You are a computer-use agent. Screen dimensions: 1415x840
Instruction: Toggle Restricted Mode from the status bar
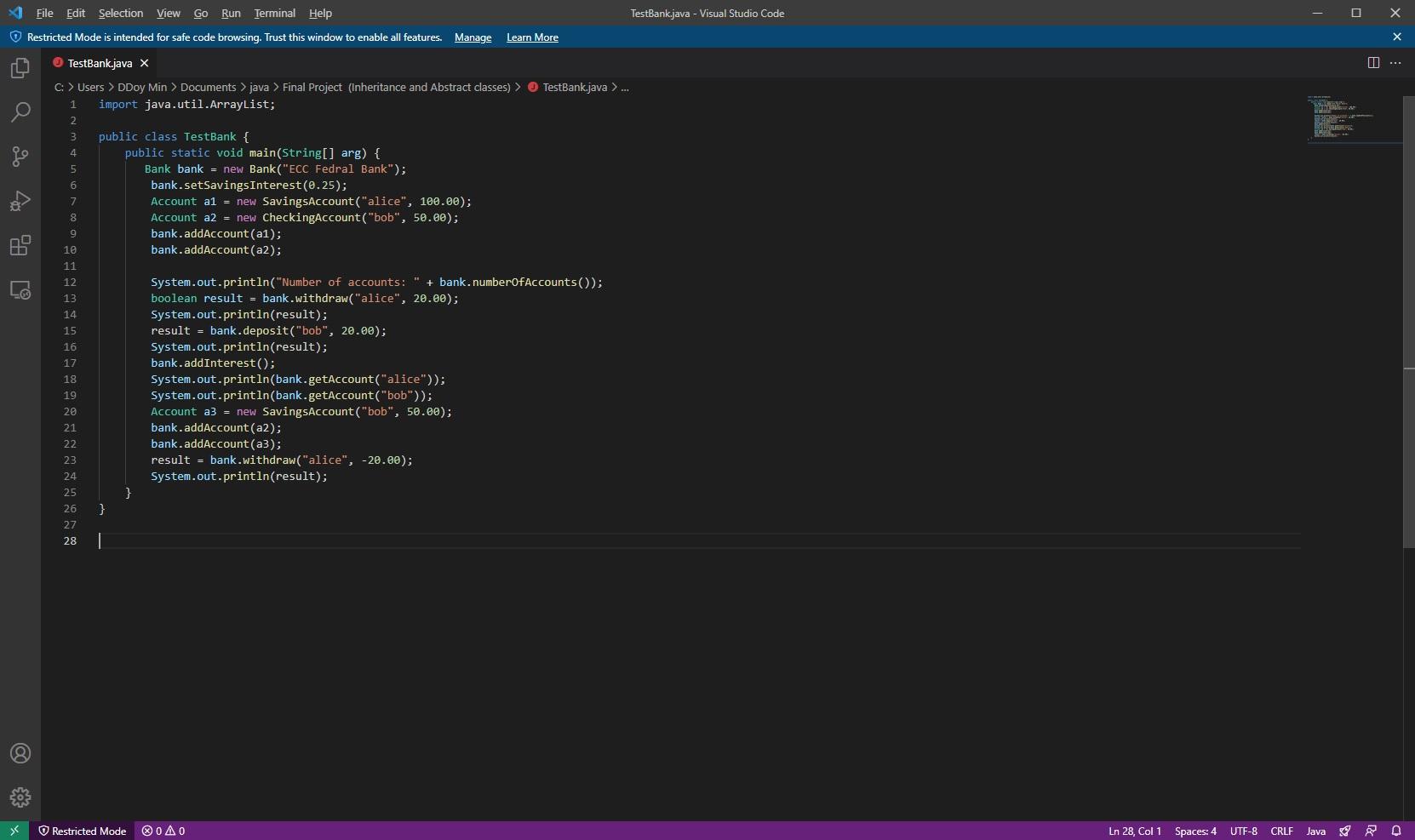coord(82,831)
